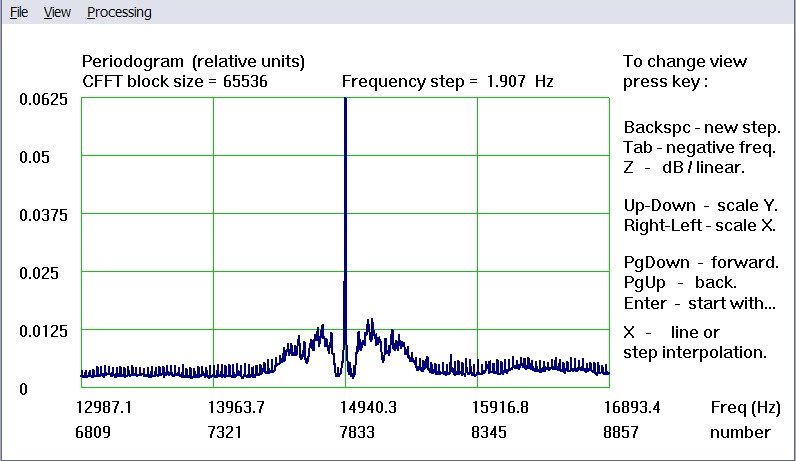The image size is (796, 461).
Task: Click the 'PgDown - forward.' hint
Action: tap(700, 263)
